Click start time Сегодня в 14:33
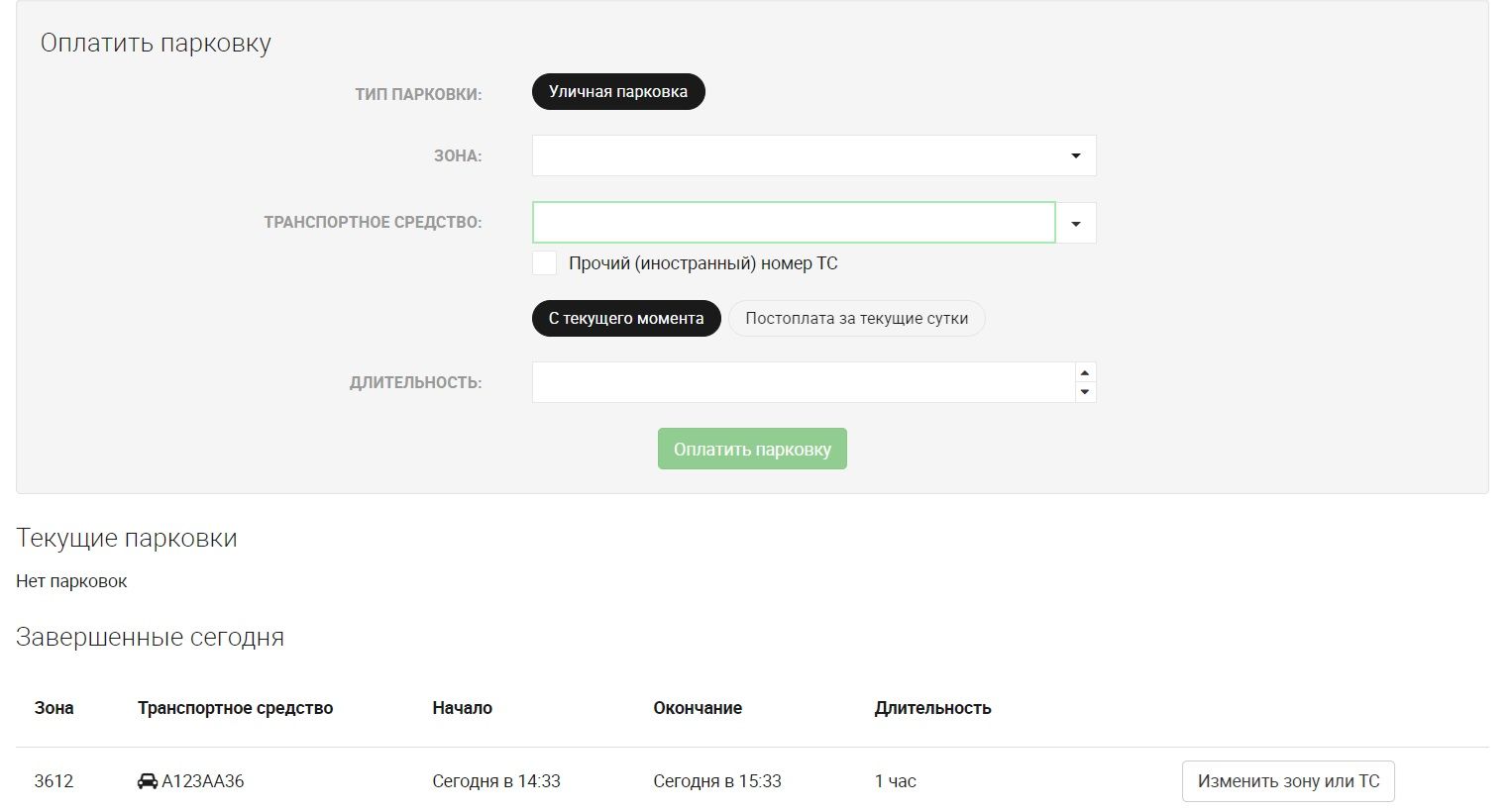This screenshot has width=1512, height=812. (496, 781)
